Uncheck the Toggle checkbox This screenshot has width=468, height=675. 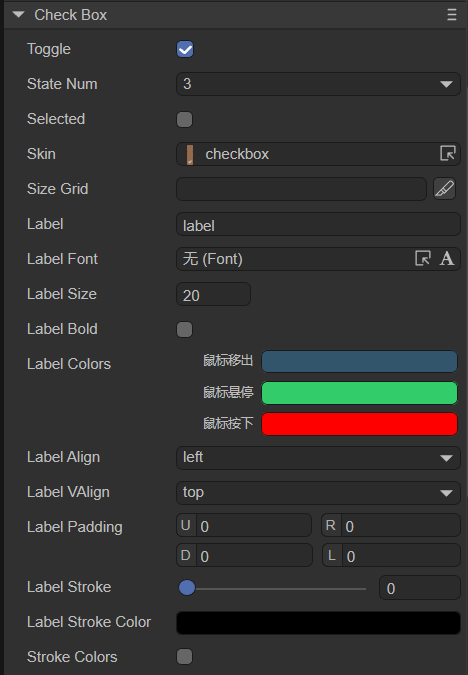pyautogui.click(x=185, y=49)
